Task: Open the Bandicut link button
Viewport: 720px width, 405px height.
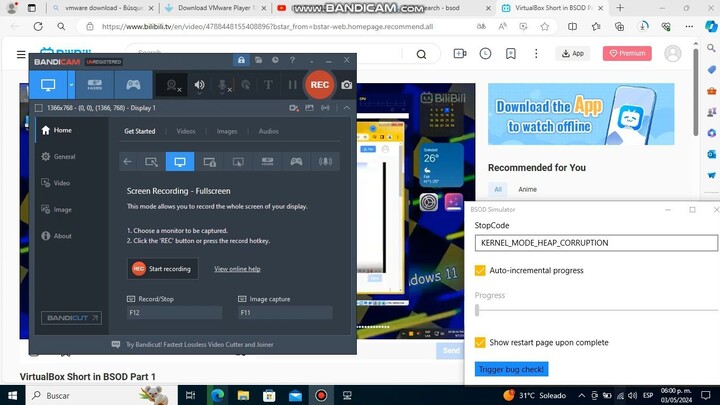Action: 71,318
